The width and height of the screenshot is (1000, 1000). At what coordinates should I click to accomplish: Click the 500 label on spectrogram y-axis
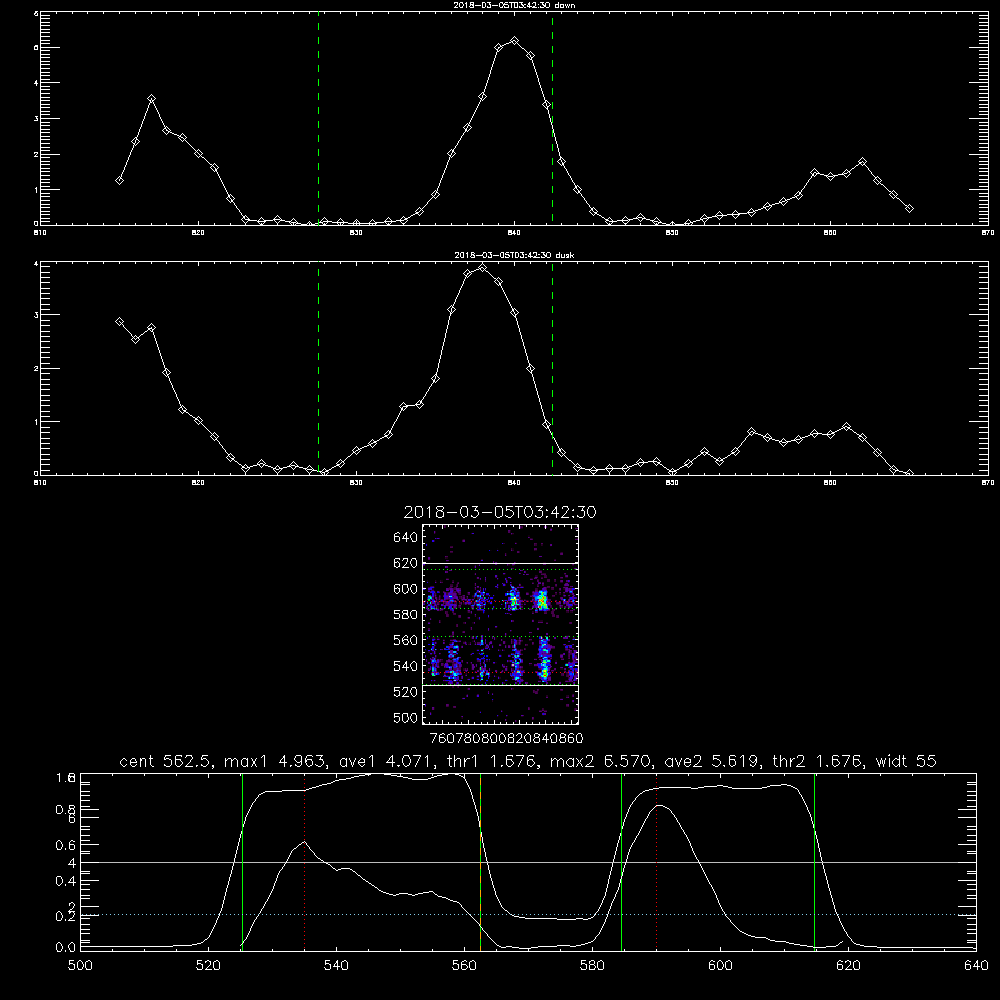pyautogui.click(x=405, y=717)
